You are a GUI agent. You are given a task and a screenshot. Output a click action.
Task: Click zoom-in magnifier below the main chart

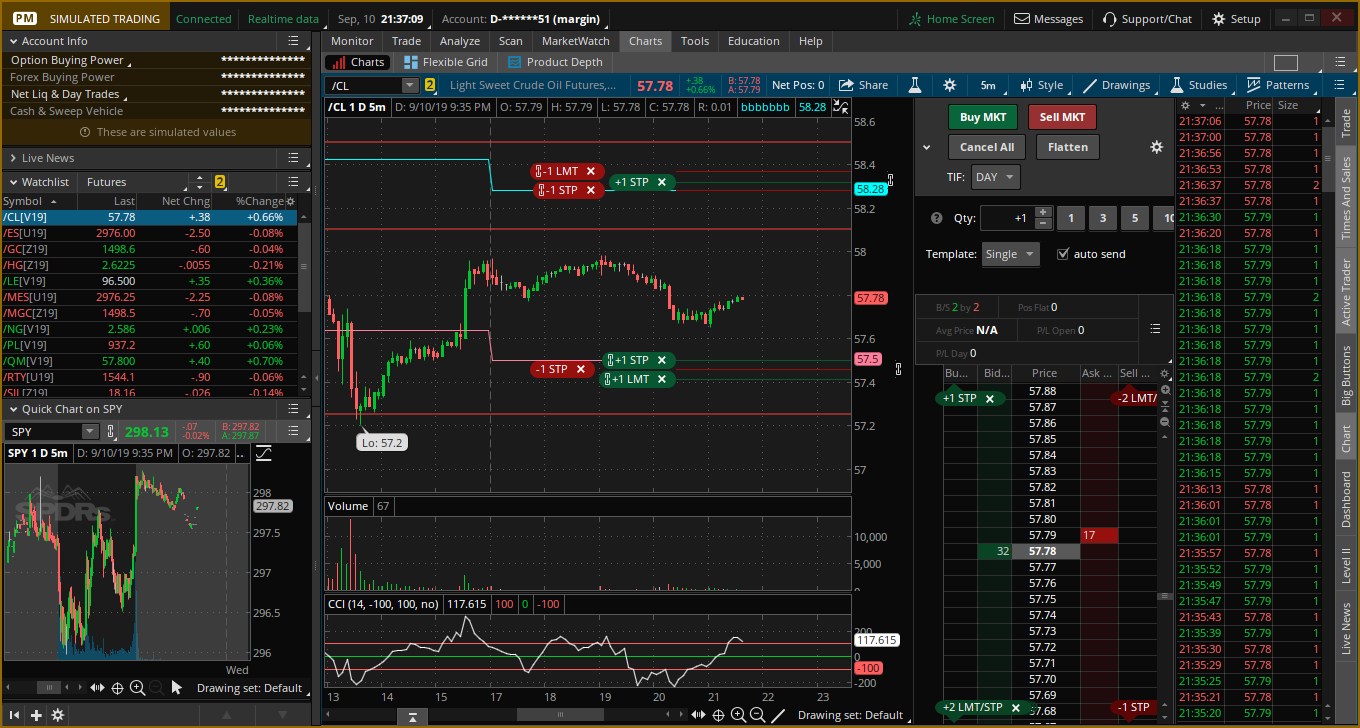pos(738,714)
